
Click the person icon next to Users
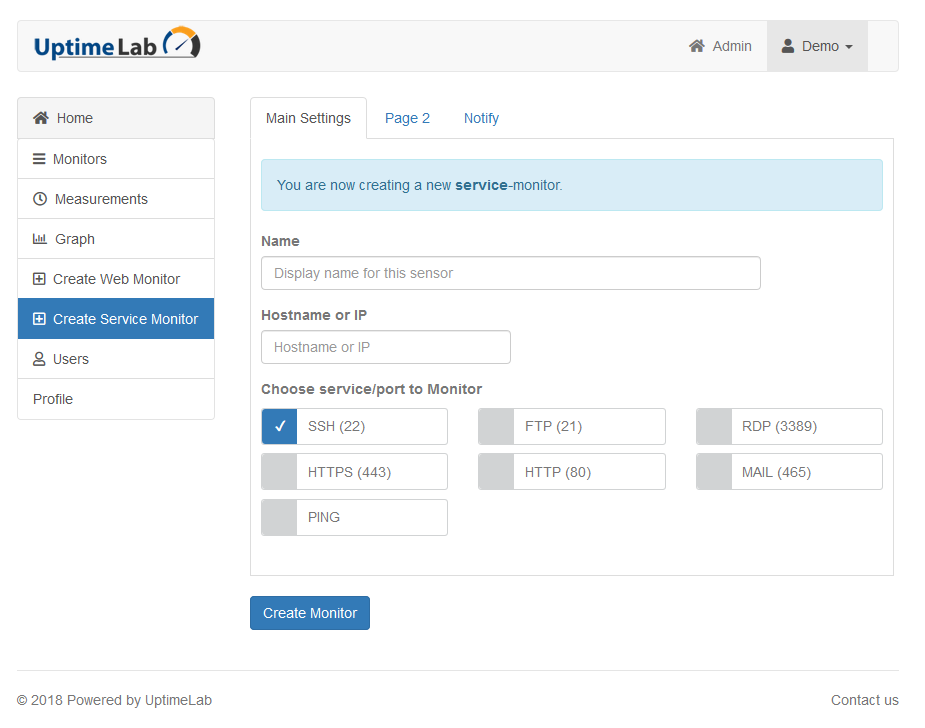[39, 359]
